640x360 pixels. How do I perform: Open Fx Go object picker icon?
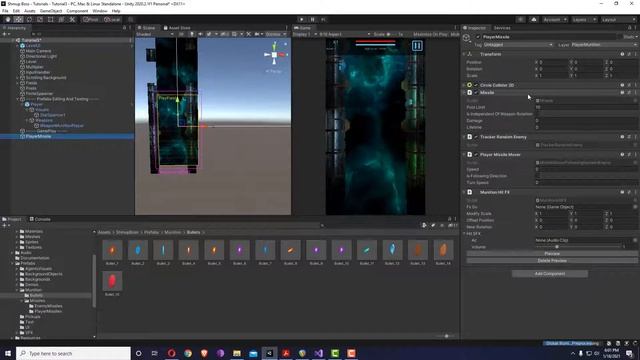pos(635,207)
